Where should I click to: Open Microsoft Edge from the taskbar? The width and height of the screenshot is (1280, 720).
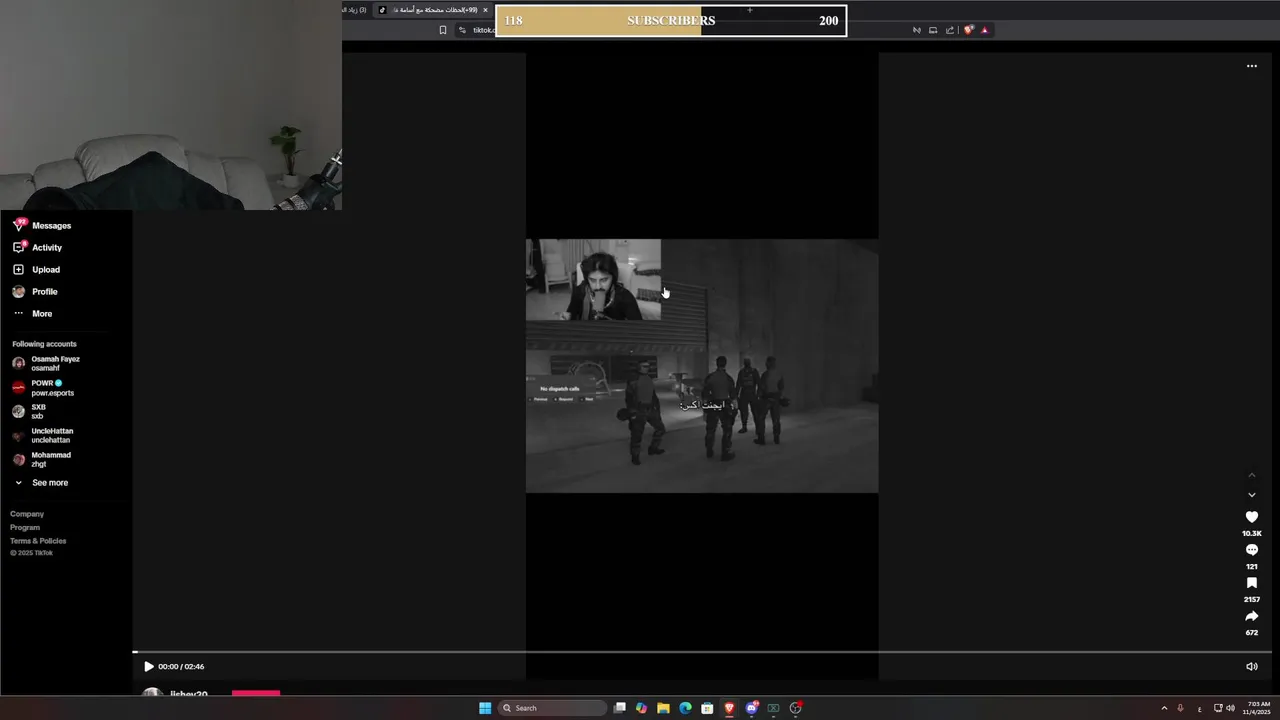pos(685,708)
